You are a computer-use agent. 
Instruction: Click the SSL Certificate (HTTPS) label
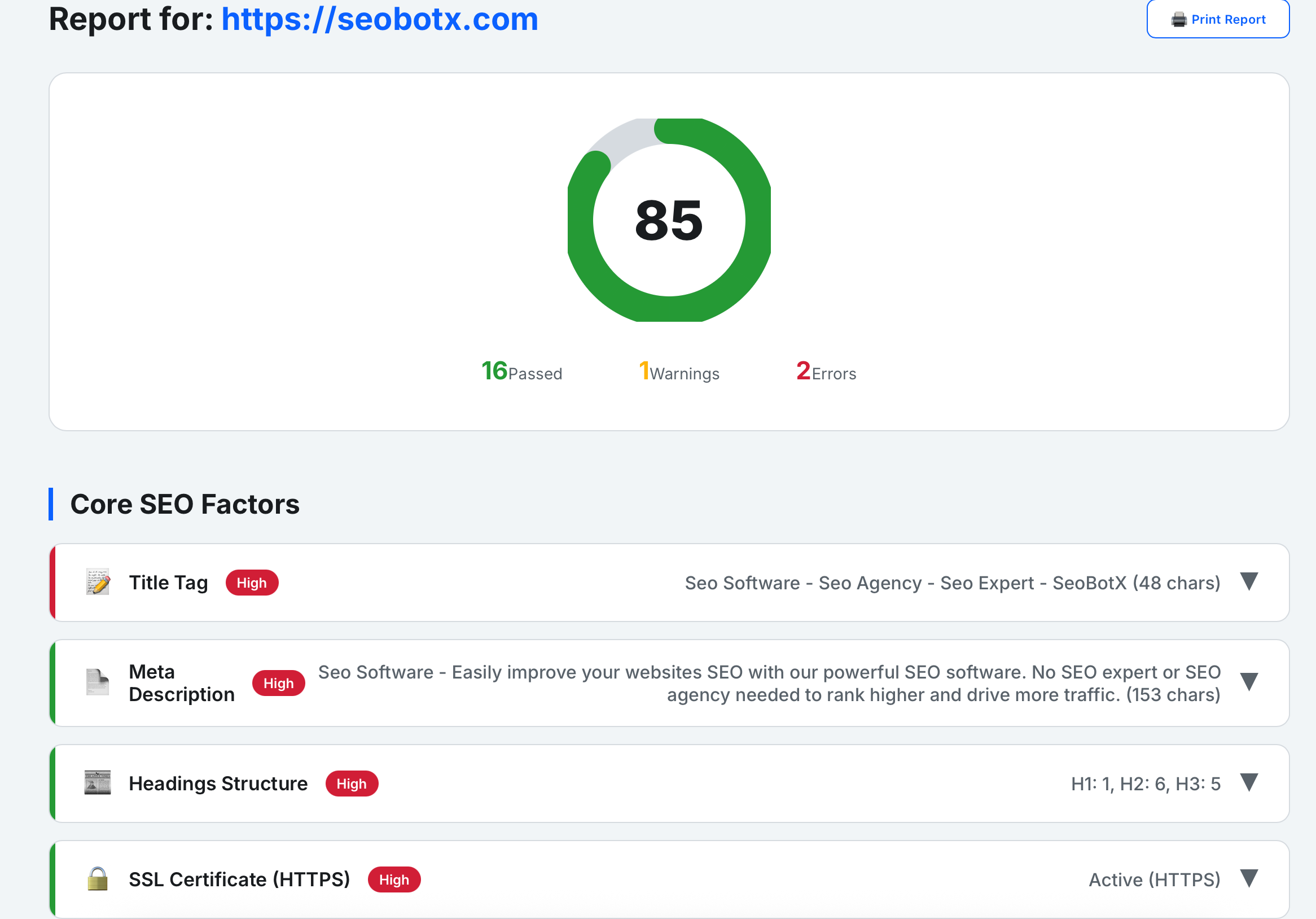[x=240, y=879]
